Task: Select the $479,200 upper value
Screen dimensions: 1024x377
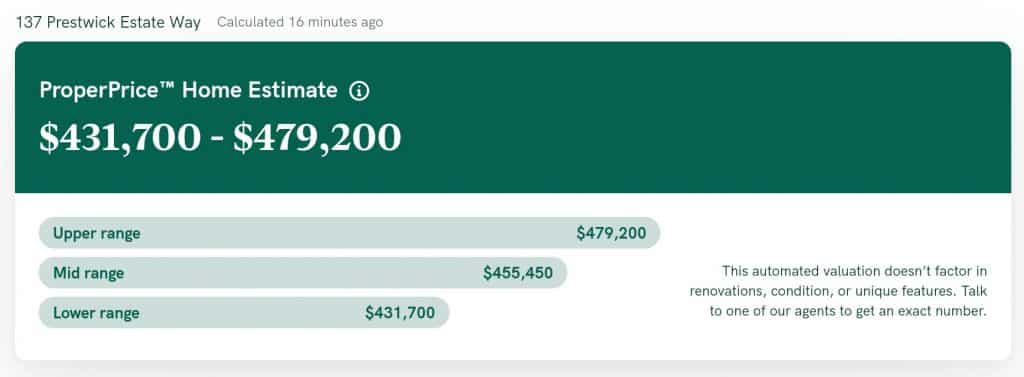Action: [x=611, y=233]
